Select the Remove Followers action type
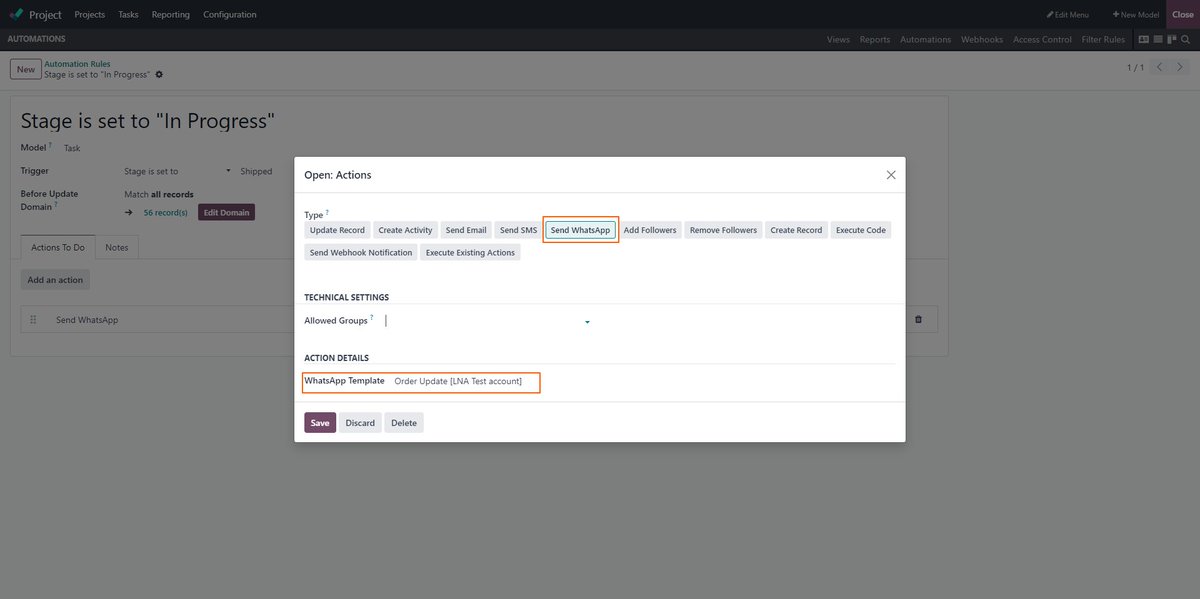The height and width of the screenshot is (599, 1200). 723,230
